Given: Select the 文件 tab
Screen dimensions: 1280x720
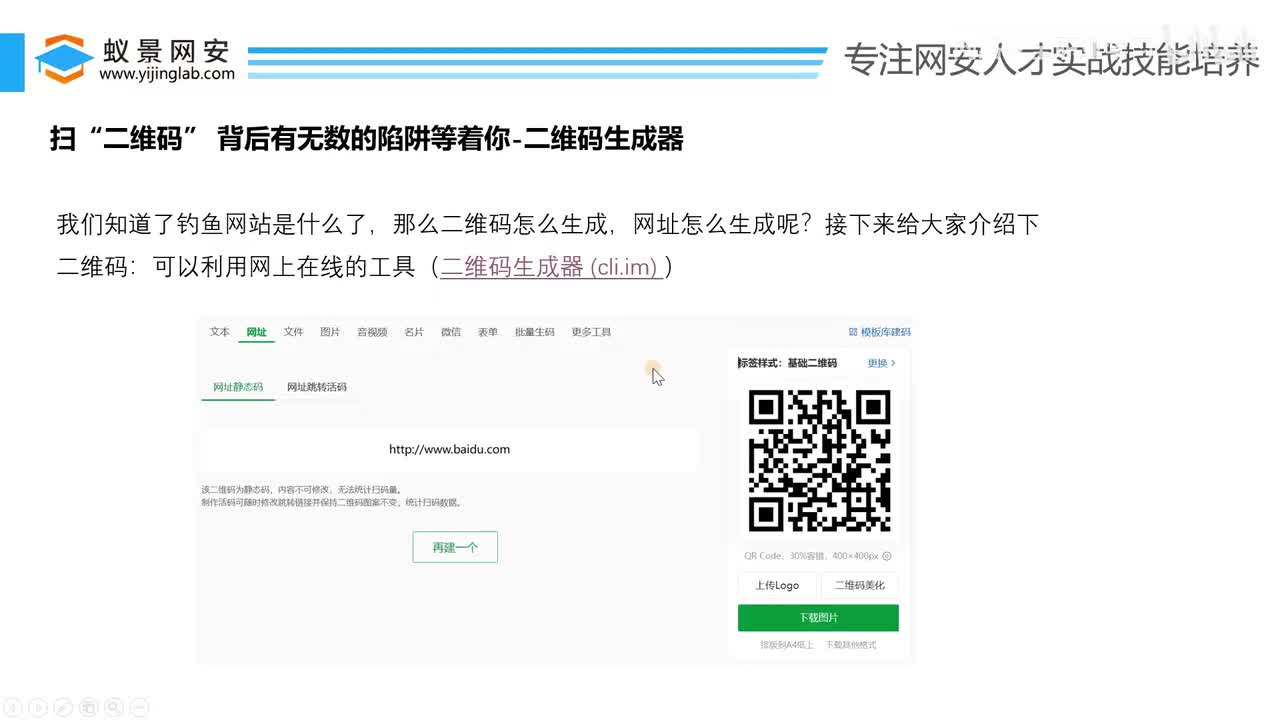Looking at the screenshot, I should point(293,332).
